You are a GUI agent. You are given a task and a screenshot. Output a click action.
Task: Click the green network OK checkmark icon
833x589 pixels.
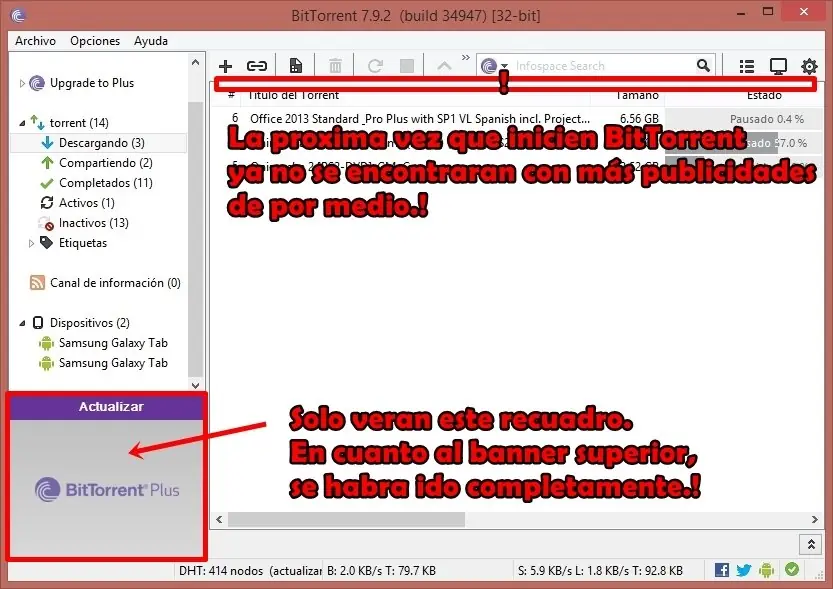[792, 569]
